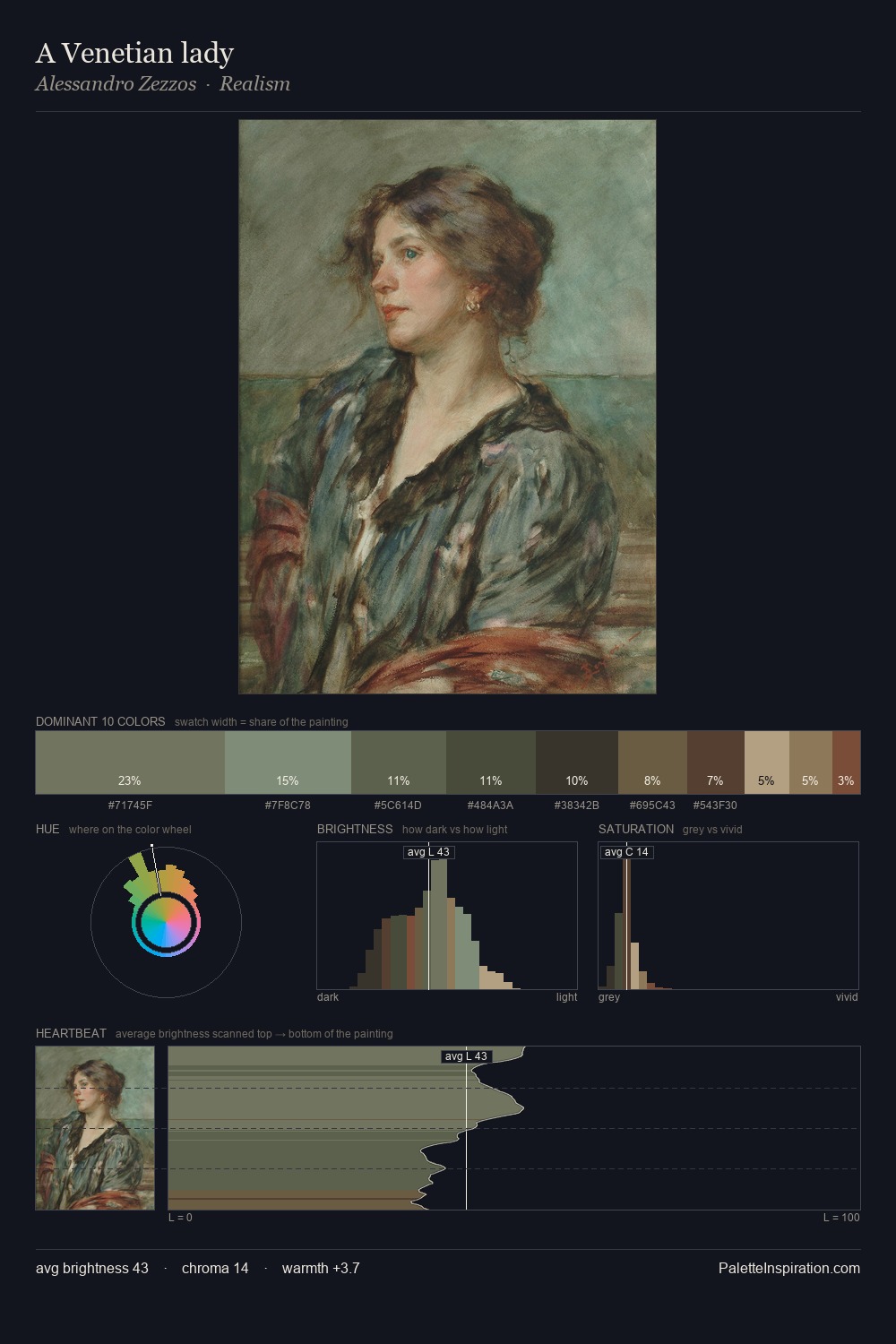Click hex code label #38342B
The image size is (896, 1344).
pos(576,806)
